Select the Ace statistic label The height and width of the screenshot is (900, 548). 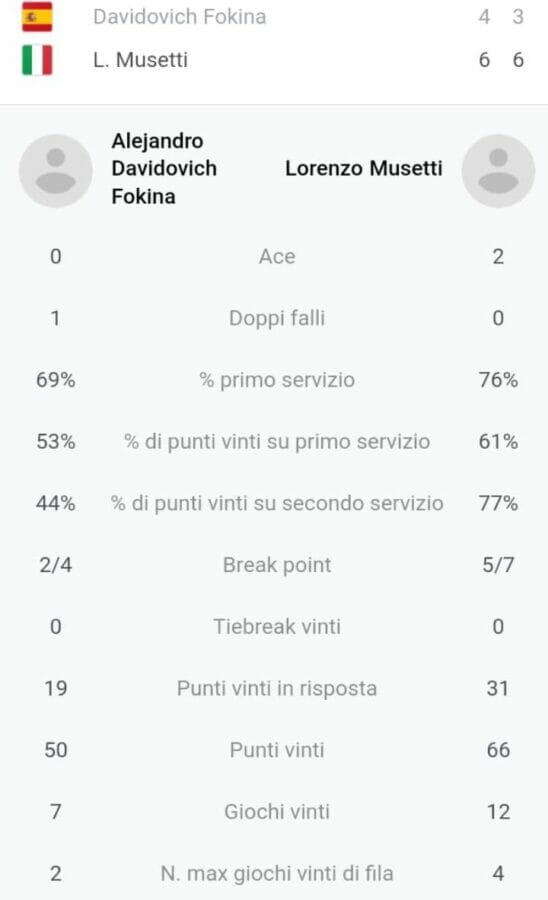[x=277, y=256]
